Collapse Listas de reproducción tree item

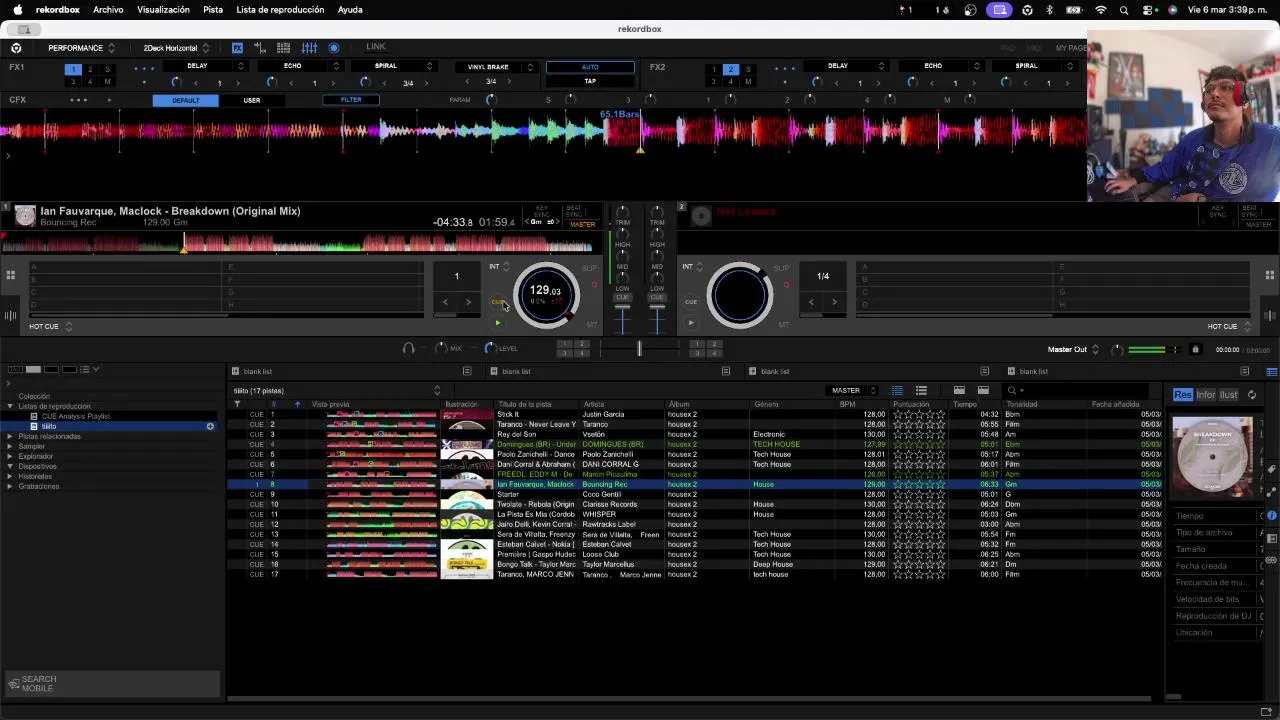(9, 406)
